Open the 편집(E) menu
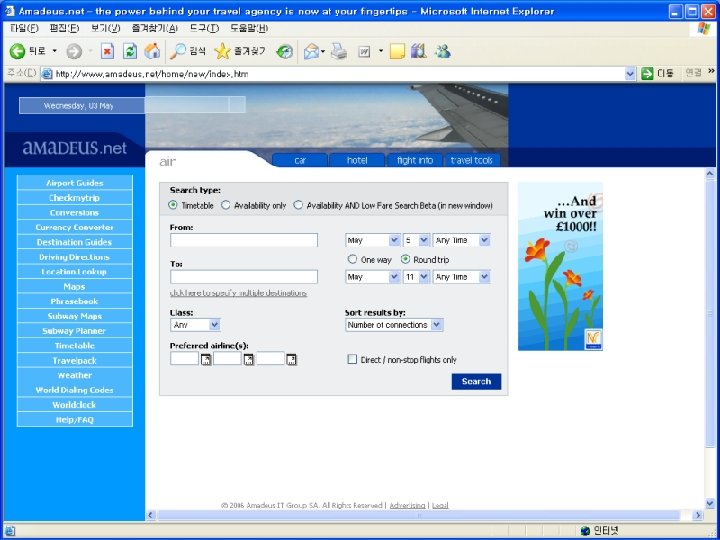Viewport: 720px width, 540px height. pos(64,28)
